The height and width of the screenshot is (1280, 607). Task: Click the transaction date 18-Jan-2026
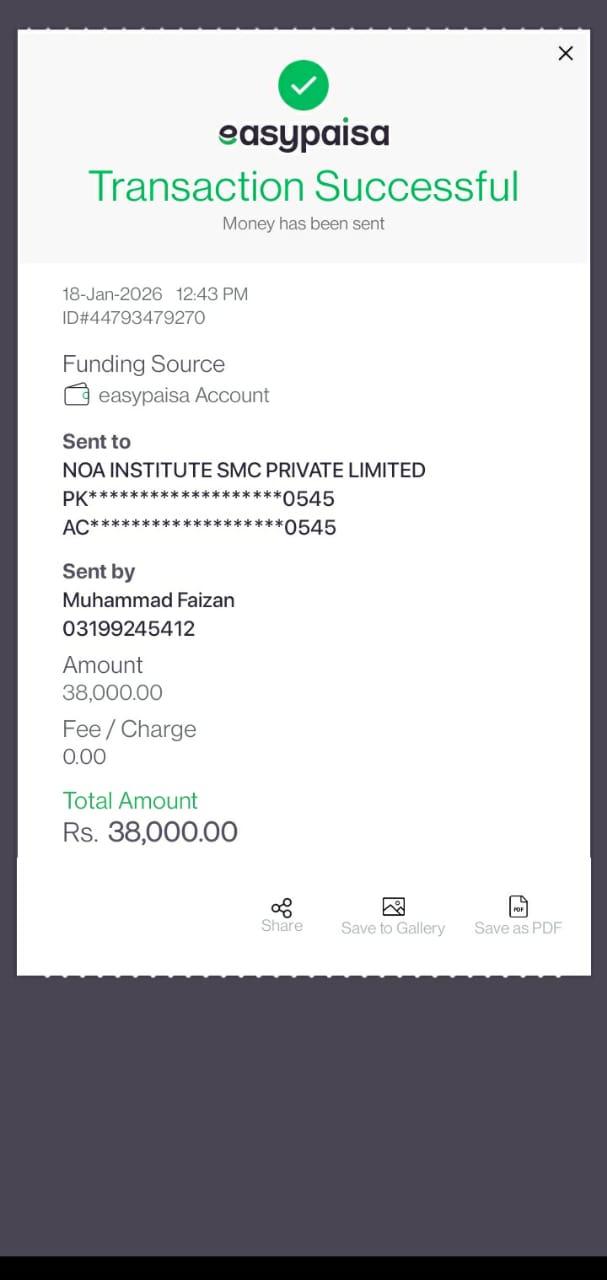[x=112, y=294]
